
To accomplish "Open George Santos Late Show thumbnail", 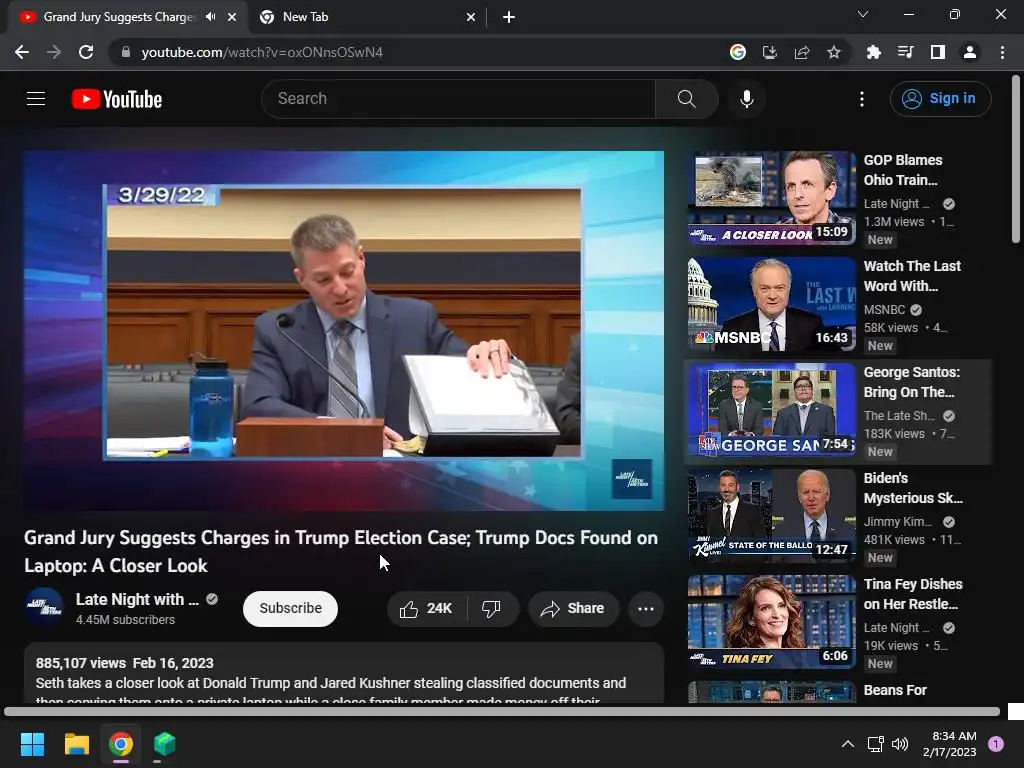I will pos(771,409).
